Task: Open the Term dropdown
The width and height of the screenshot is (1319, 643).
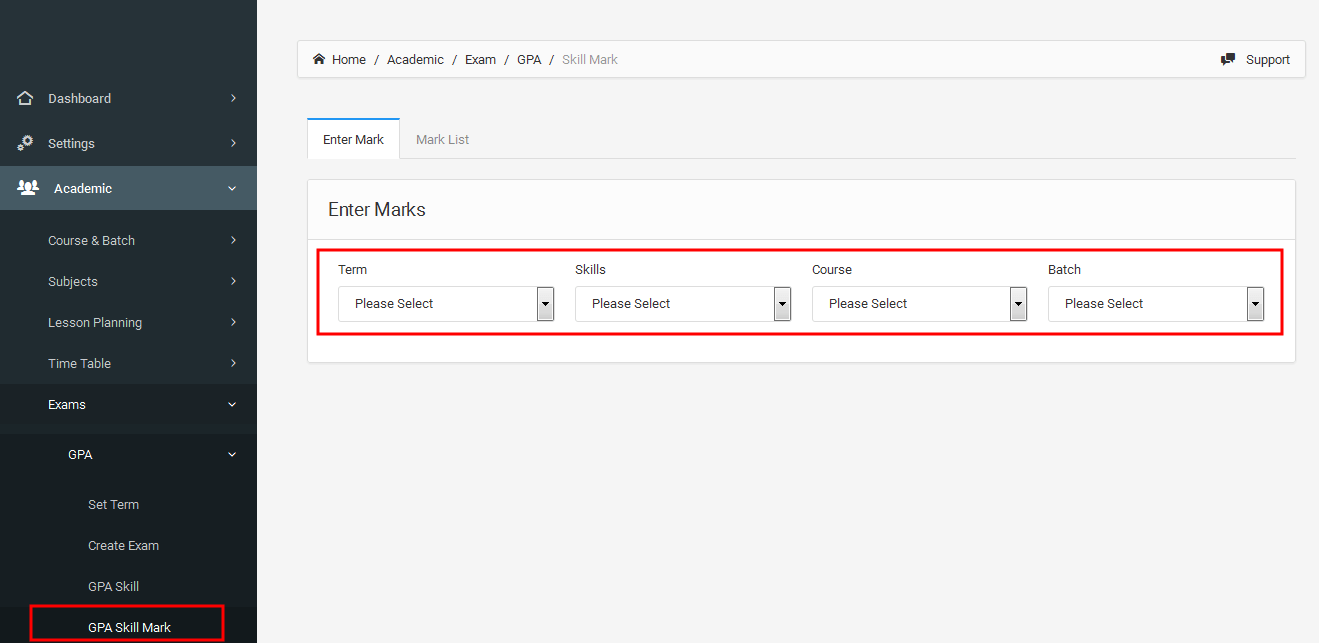Action: click(446, 304)
